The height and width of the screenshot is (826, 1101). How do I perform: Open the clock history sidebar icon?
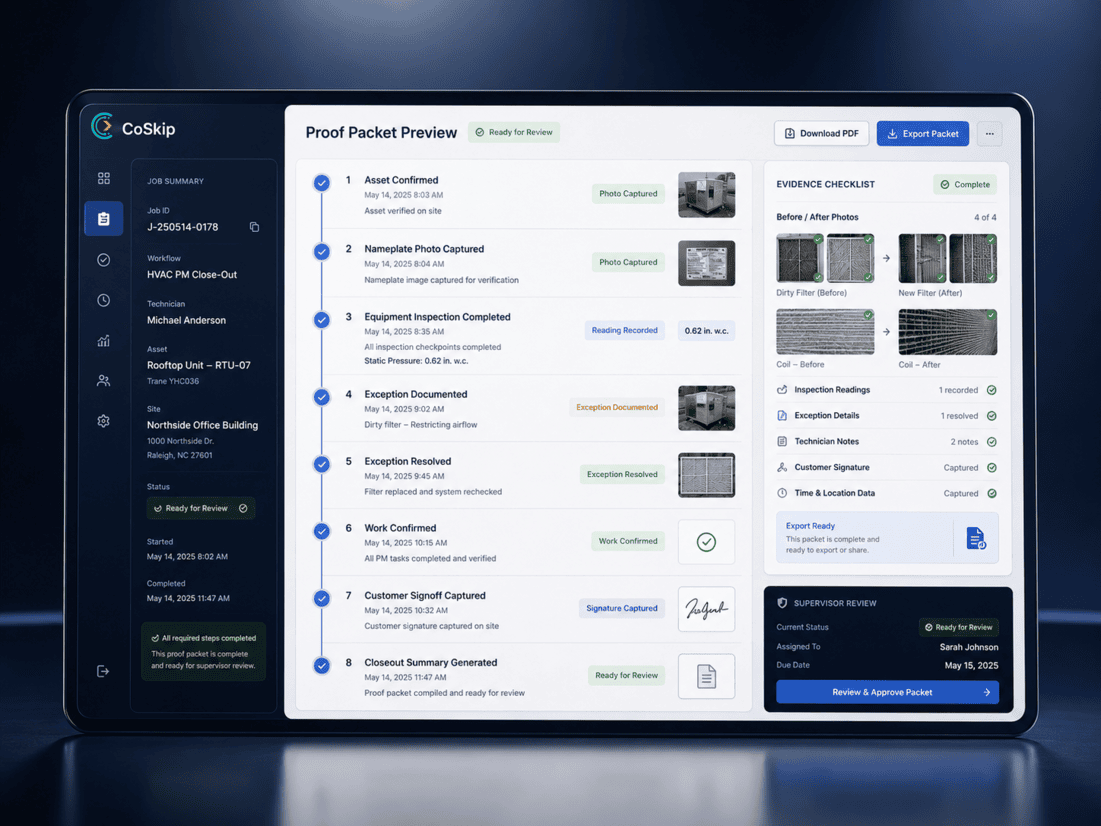tap(103, 301)
